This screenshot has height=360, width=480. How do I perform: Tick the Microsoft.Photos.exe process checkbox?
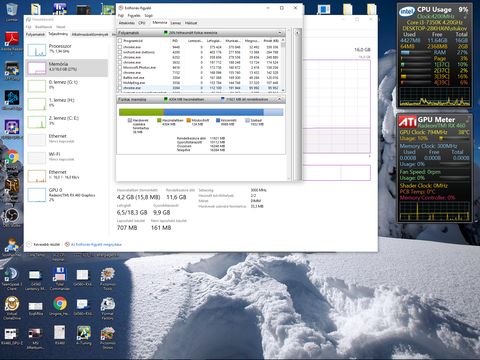[x=120, y=67]
